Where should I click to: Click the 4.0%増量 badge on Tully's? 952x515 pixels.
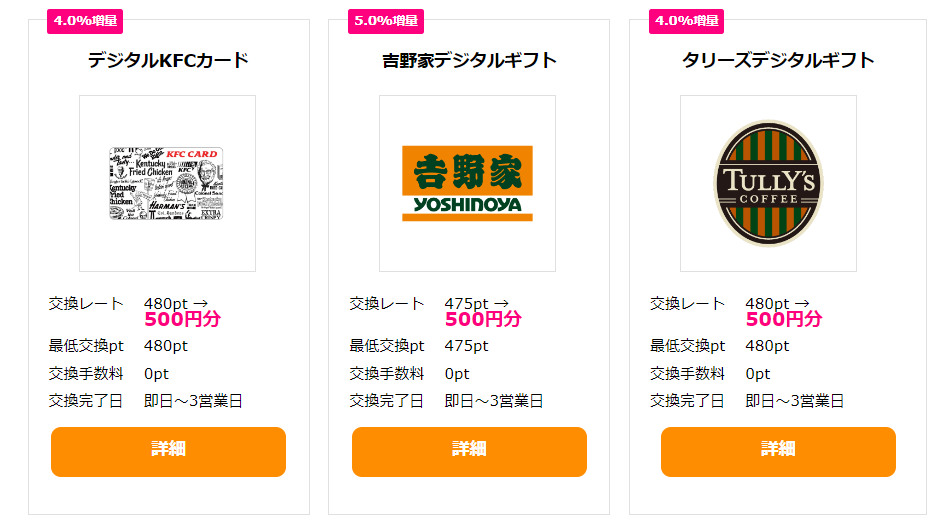(x=686, y=21)
